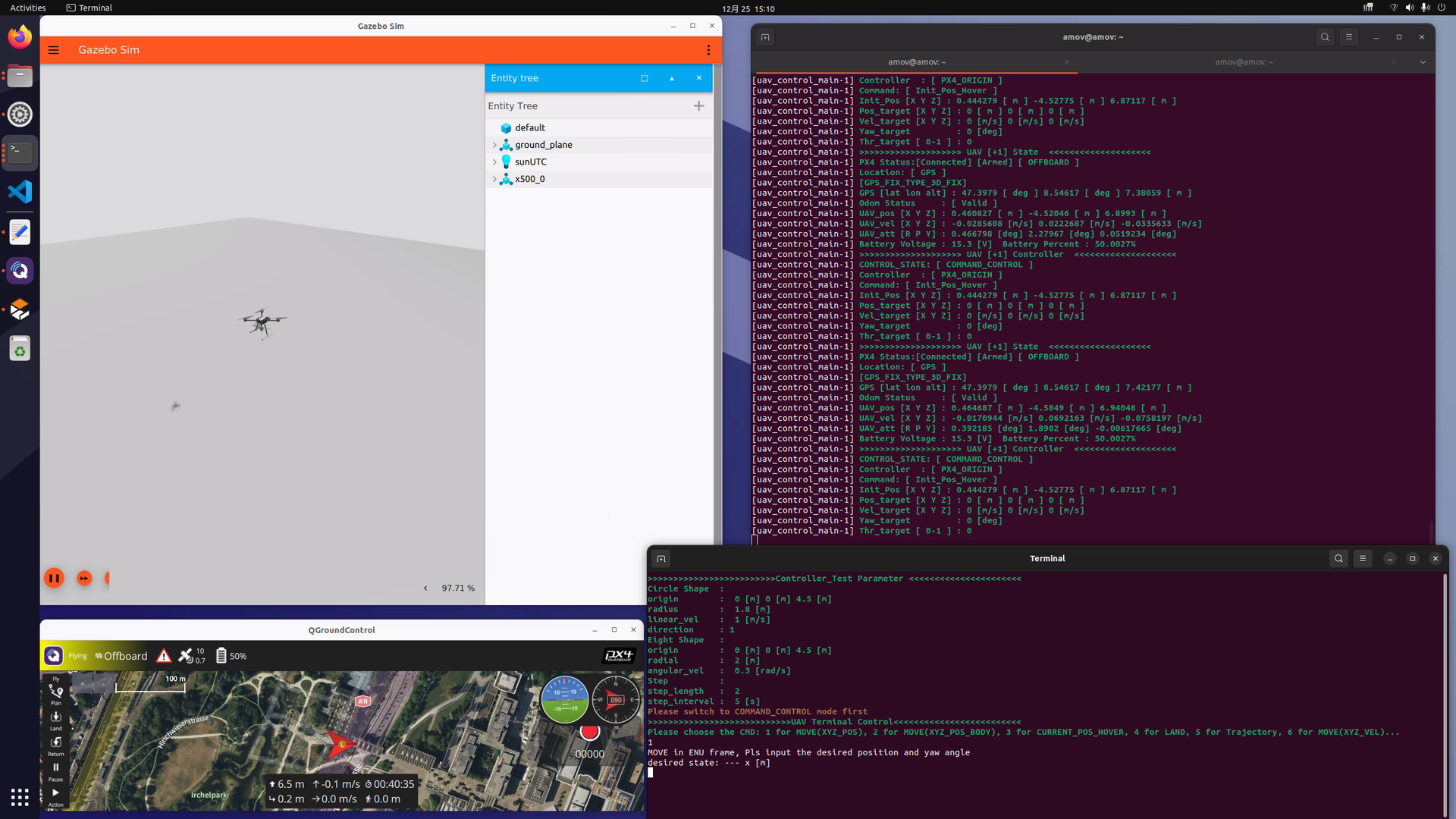Trigger Return to launch

pos(55,746)
